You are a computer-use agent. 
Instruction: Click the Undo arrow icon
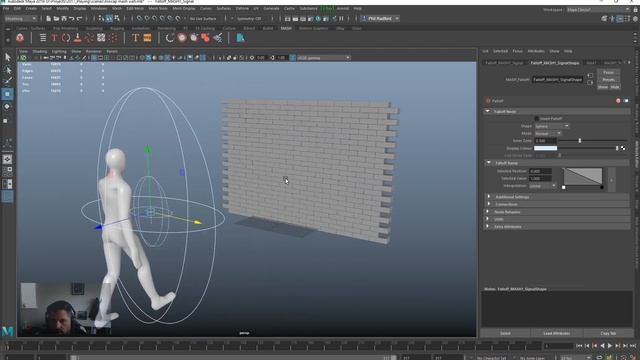click(x=72, y=18)
